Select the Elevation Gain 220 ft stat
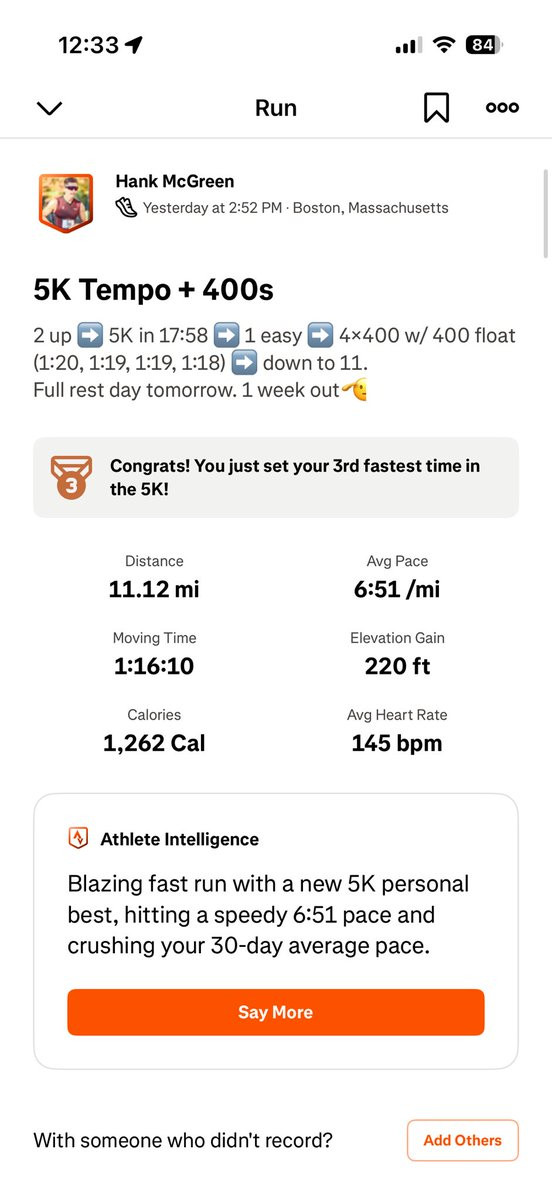The width and height of the screenshot is (552, 1200). pyautogui.click(x=397, y=654)
